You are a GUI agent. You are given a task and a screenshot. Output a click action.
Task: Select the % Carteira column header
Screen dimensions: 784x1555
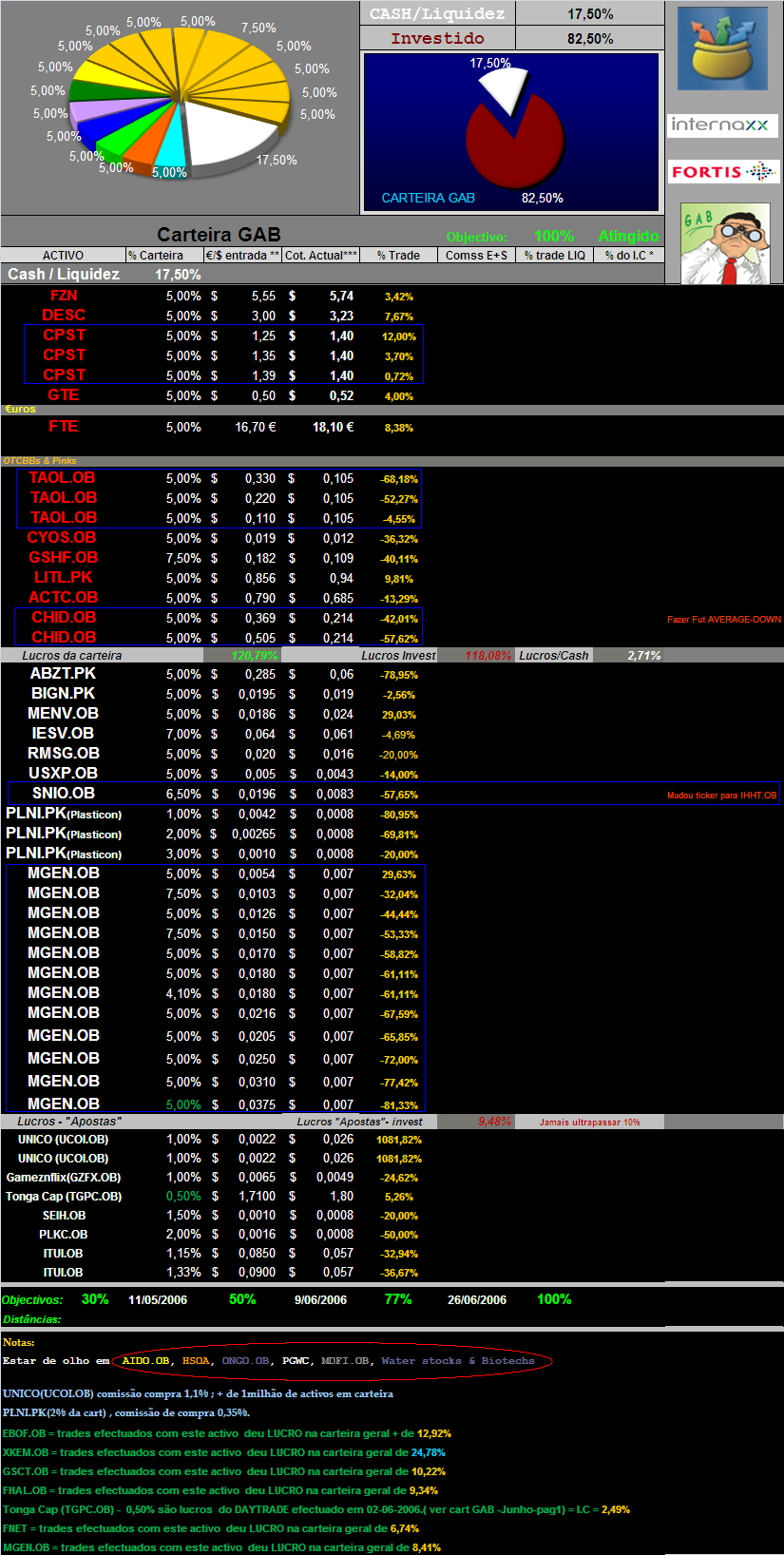tap(164, 255)
